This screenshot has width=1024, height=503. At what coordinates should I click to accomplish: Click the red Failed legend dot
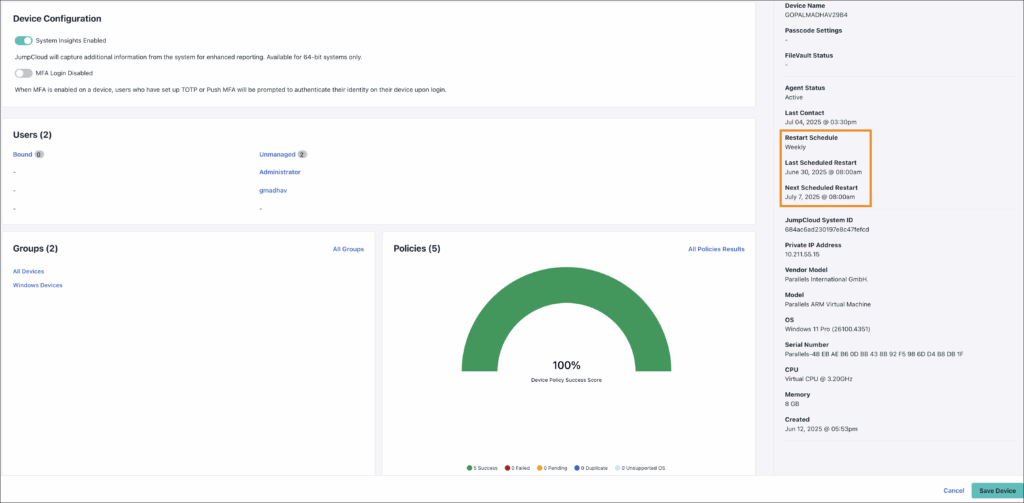click(508, 467)
